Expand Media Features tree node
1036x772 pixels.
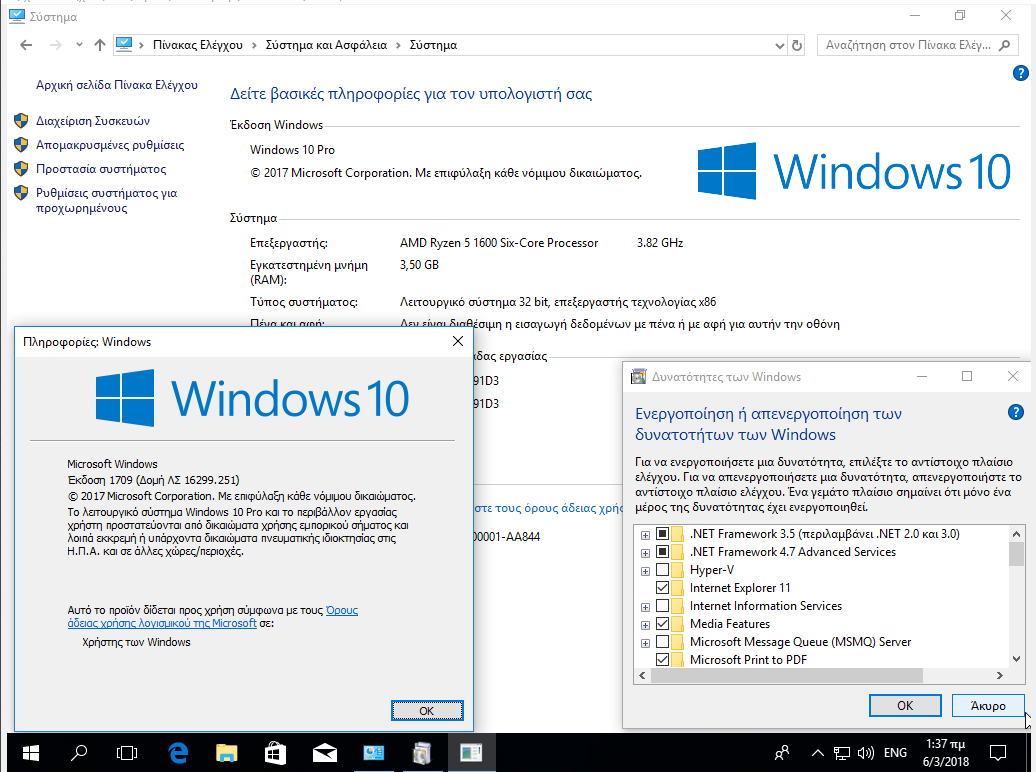click(645, 625)
